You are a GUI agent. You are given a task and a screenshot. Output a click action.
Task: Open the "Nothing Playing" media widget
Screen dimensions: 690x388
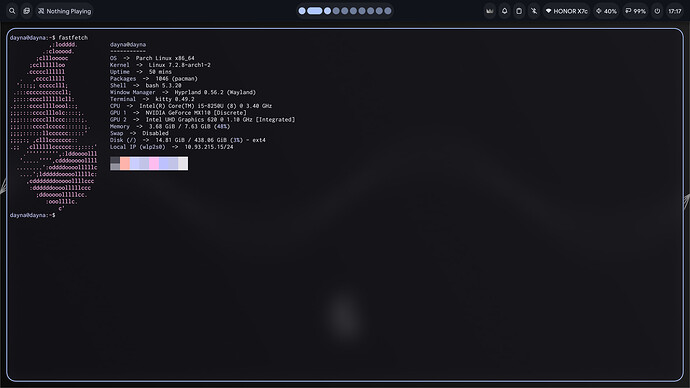64,11
